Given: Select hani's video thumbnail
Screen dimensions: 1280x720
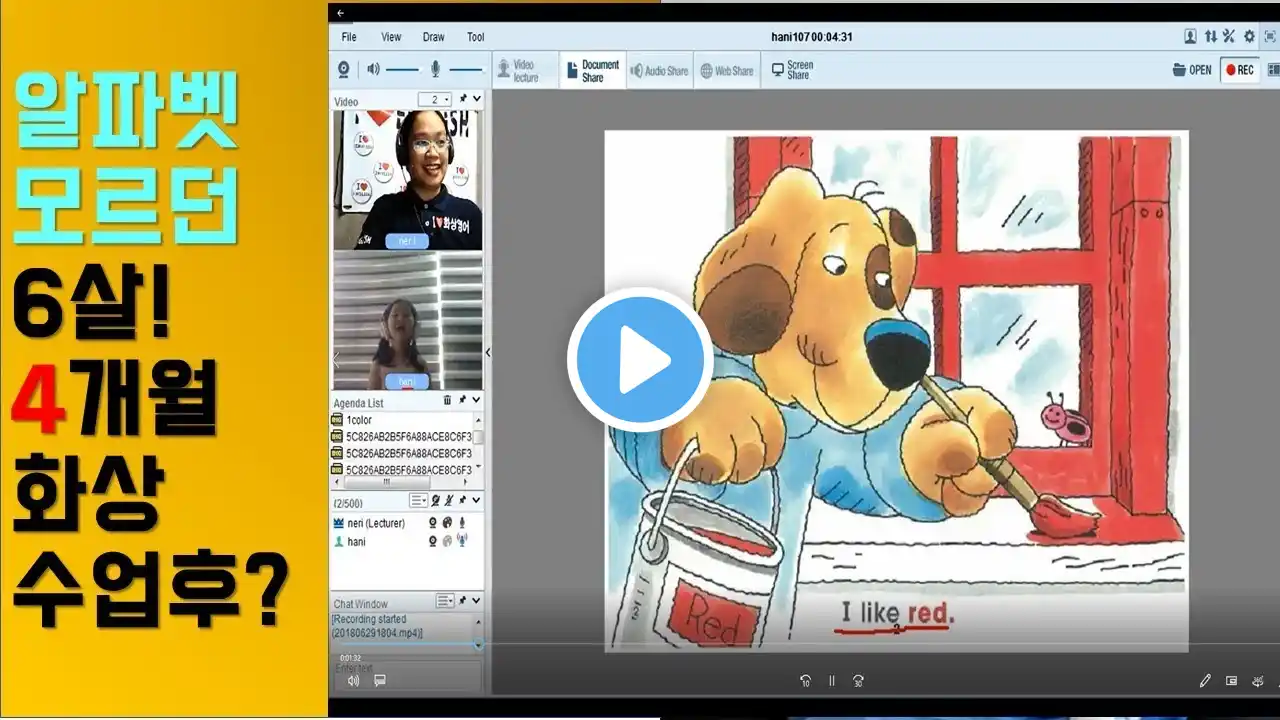Looking at the screenshot, I should pyautogui.click(x=407, y=321).
